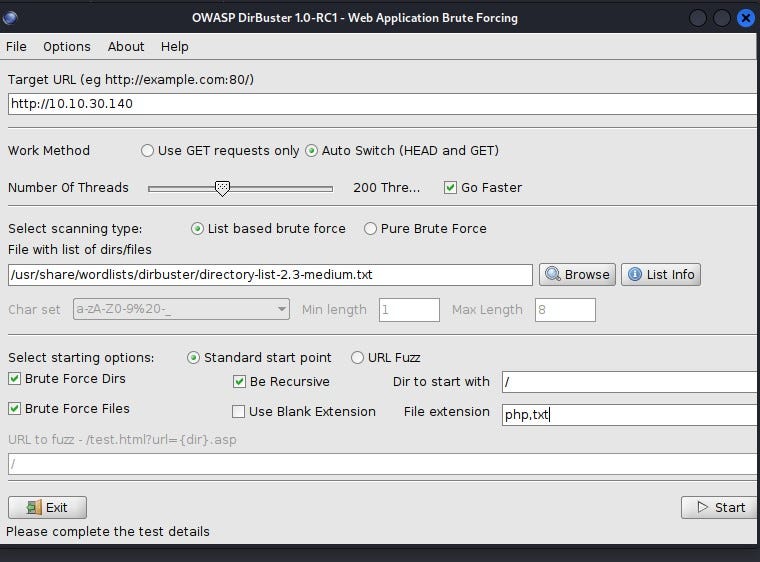Screen dimensions: 760x562
Task: Select Use GET requests only option
Action: pyautogui.click(x=148, y=151)
